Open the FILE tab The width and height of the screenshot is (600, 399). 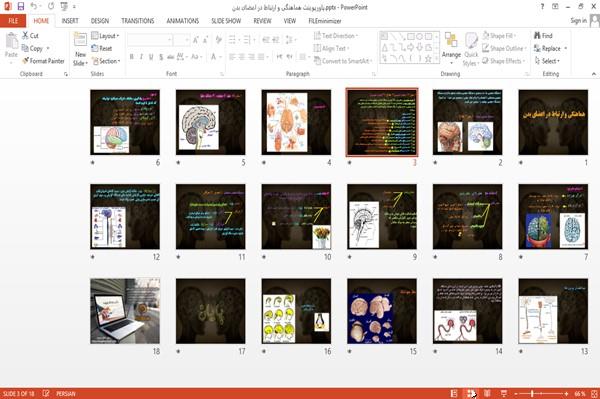[x=13, y=21]
